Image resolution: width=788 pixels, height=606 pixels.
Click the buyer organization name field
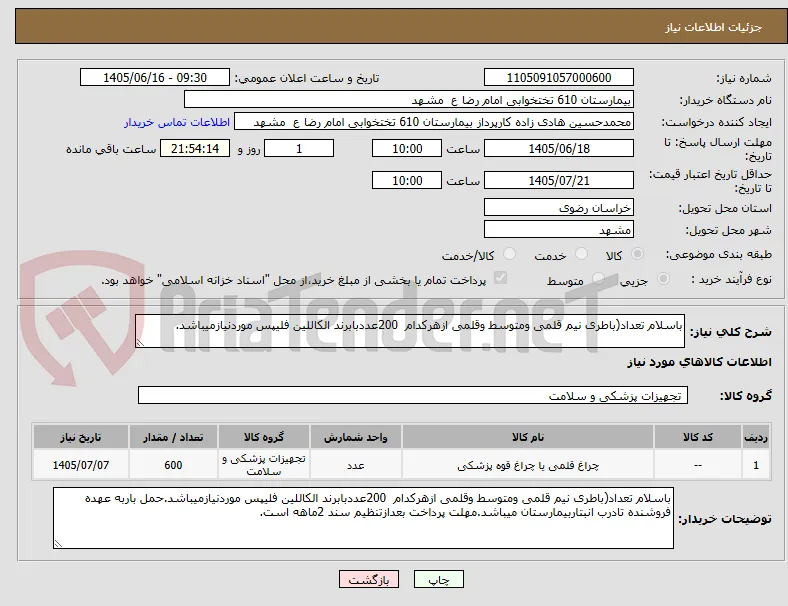(409, 99)
